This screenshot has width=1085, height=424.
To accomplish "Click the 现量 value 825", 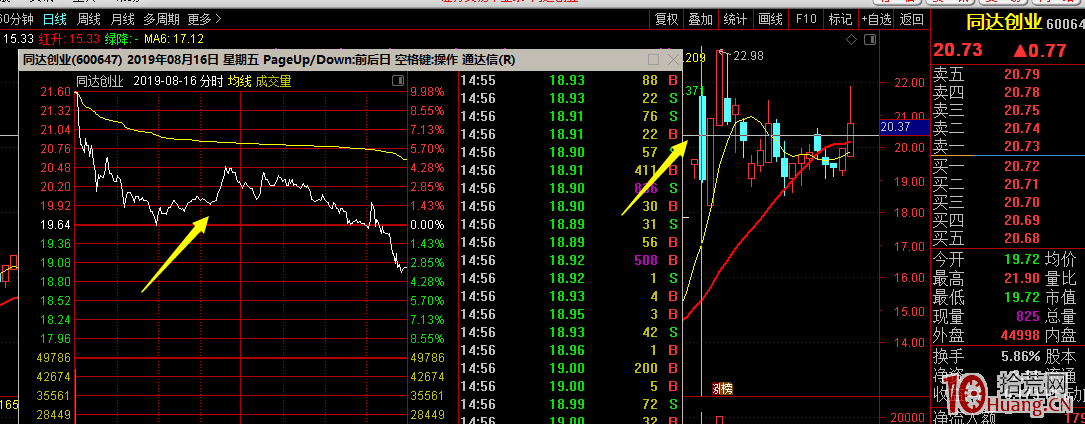I will [1028, 317].
